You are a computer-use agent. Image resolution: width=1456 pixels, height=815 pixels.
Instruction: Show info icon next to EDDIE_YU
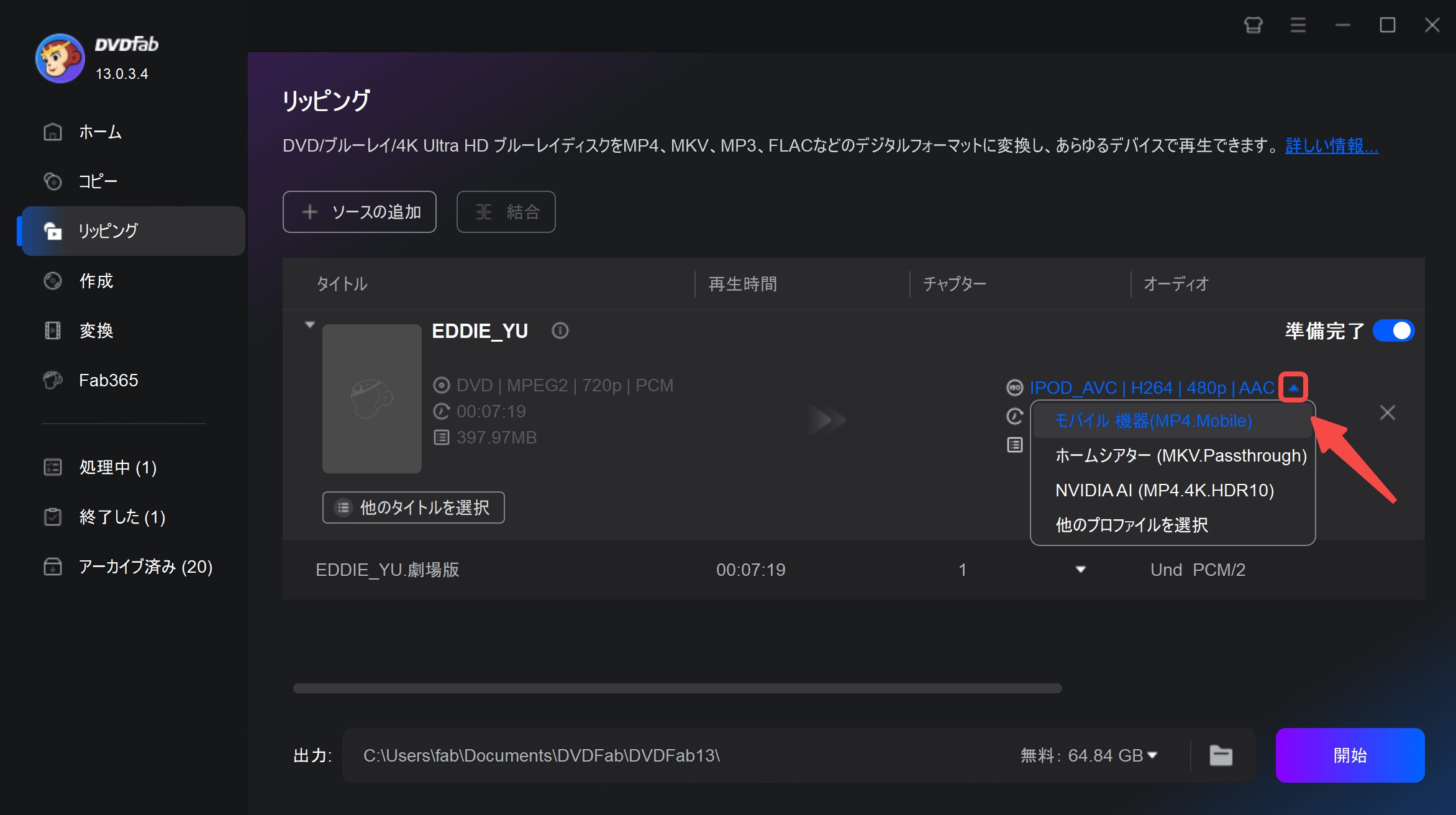tap(560, 330)
